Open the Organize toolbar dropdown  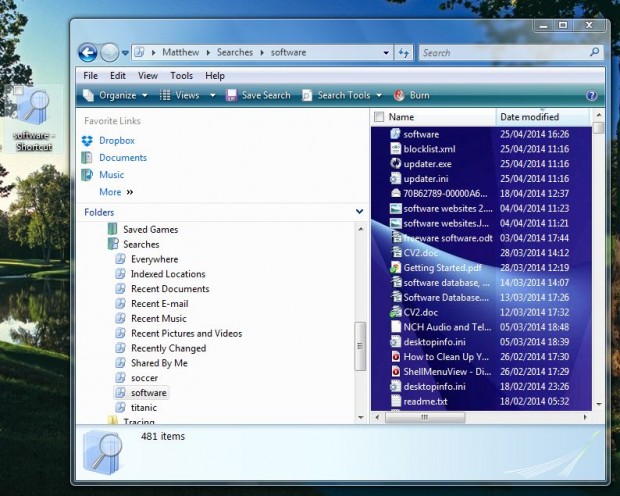coord(115,95)
